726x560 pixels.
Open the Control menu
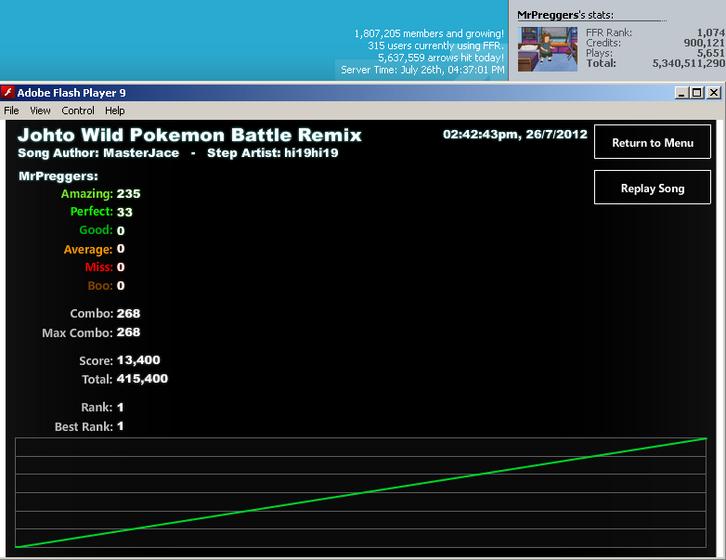coord(78,111)
